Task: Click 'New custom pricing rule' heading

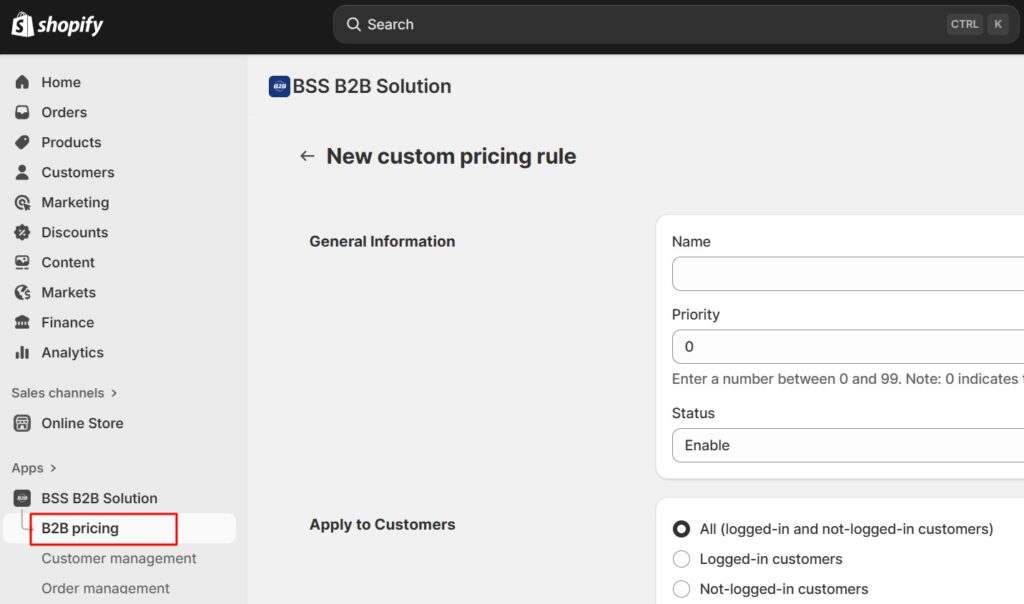Action: pos(451,156)
